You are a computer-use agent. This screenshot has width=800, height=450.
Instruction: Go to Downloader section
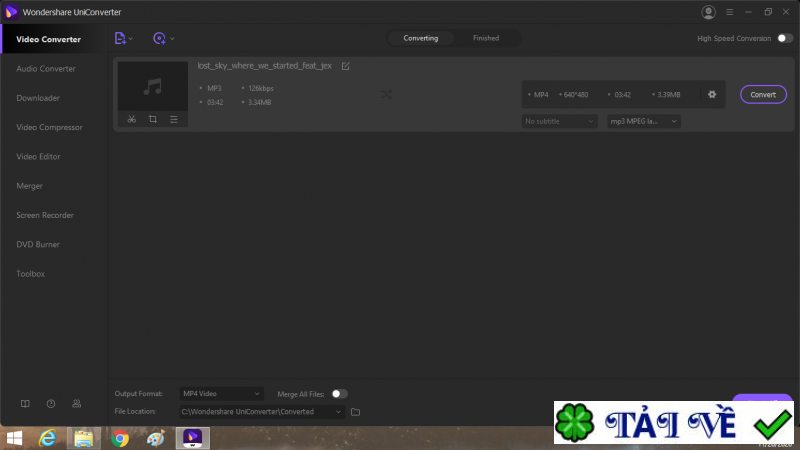(x=38, y=98)
